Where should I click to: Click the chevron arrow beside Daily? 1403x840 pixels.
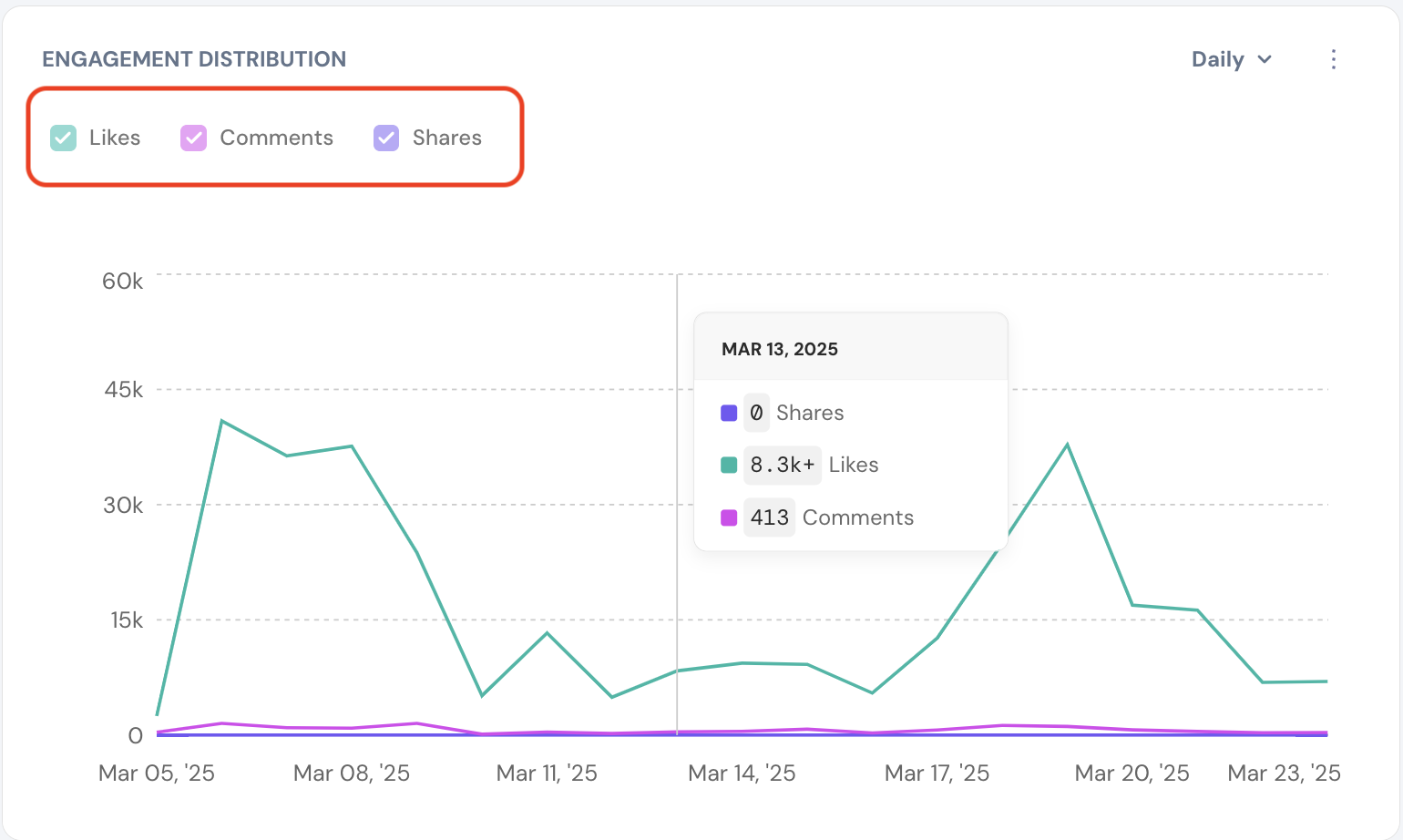tap(1265, 59)
